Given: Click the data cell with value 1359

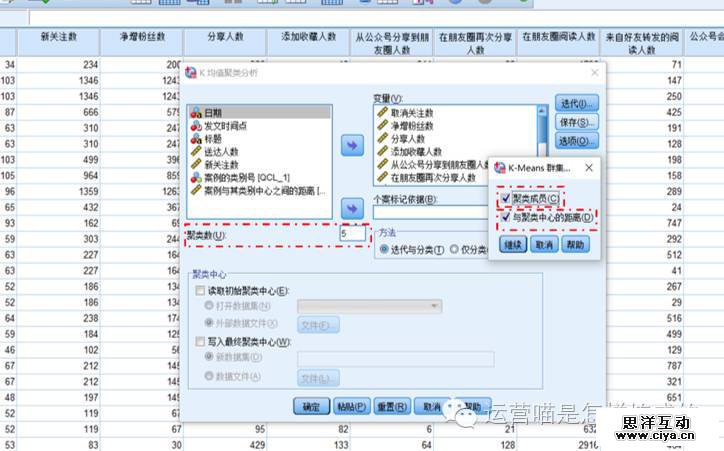Looking at the screenshot, I should [58, 192].
